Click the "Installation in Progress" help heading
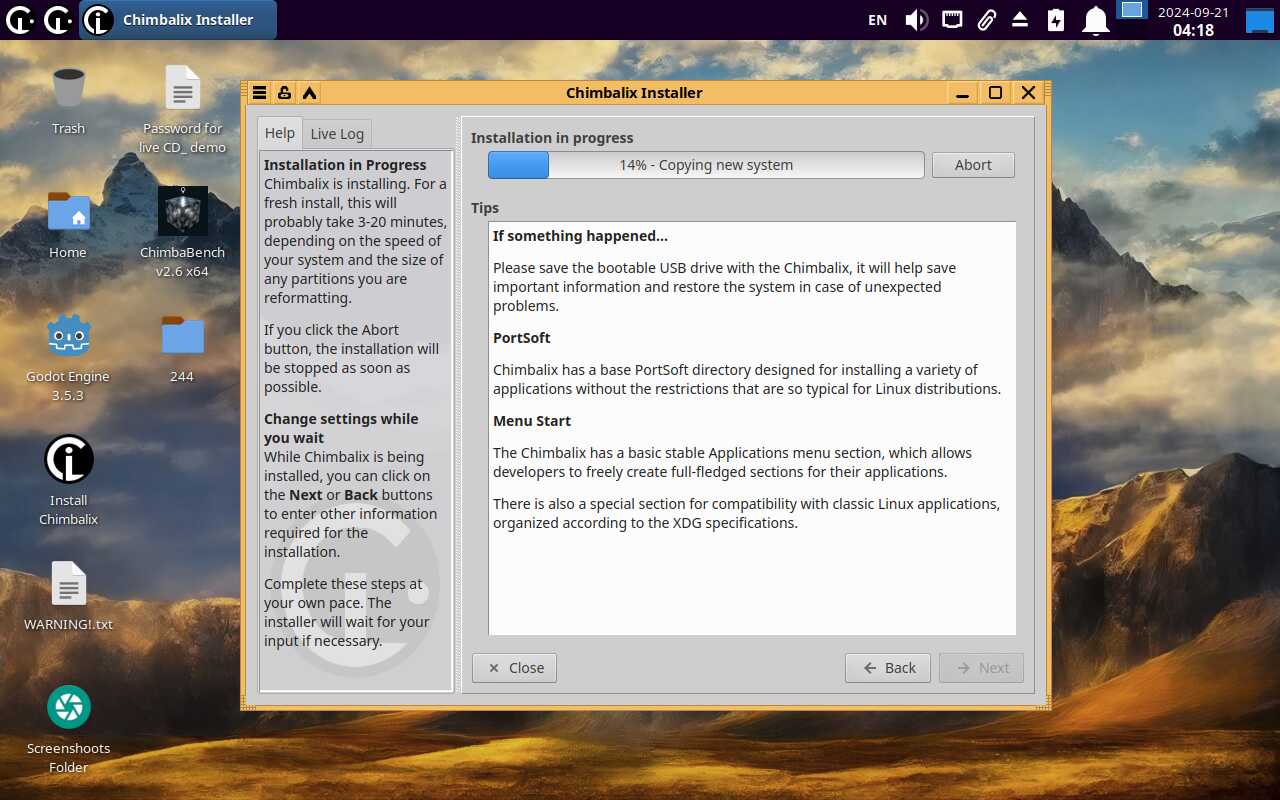The height and width of the screenshot is (800, 1280). click(345, 165)
